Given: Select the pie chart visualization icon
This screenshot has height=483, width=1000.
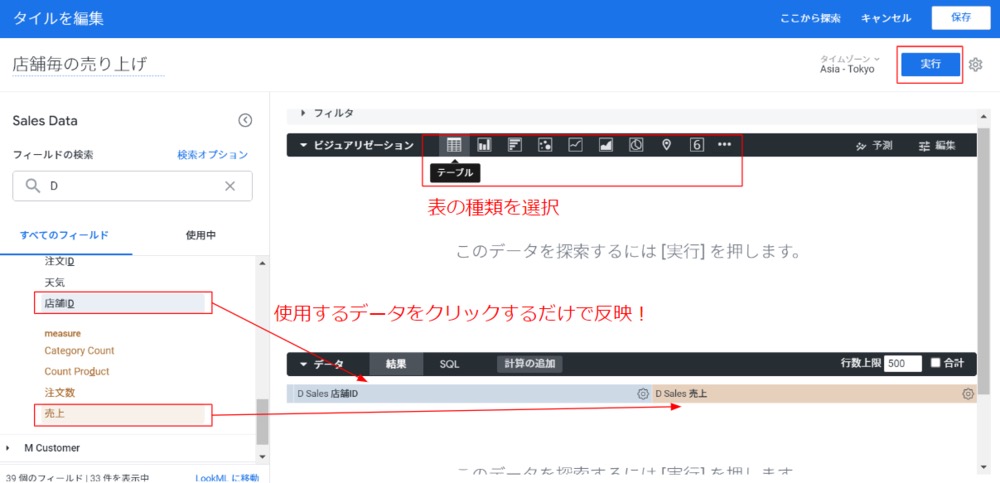Looking at the screenshot, I should 636,145.
